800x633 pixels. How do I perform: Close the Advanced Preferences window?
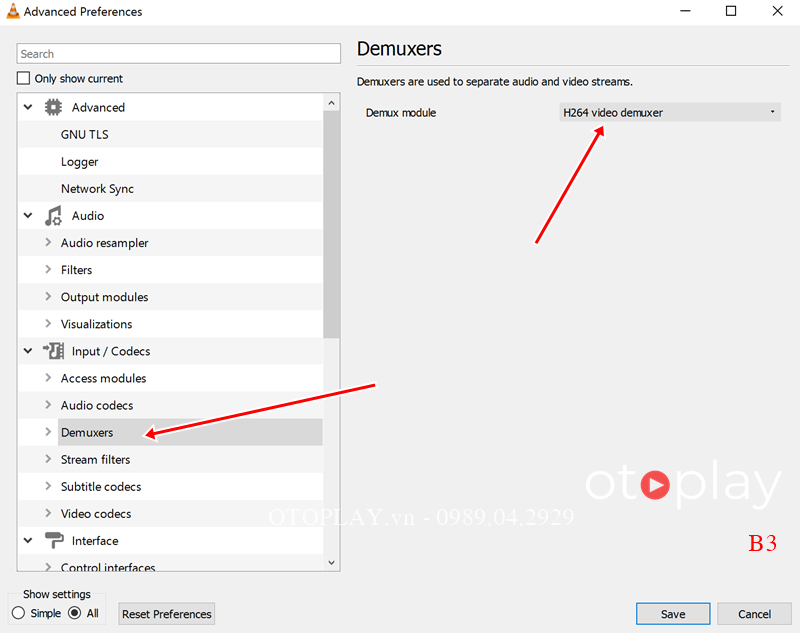pyautogui.click(x=777, y=11)
